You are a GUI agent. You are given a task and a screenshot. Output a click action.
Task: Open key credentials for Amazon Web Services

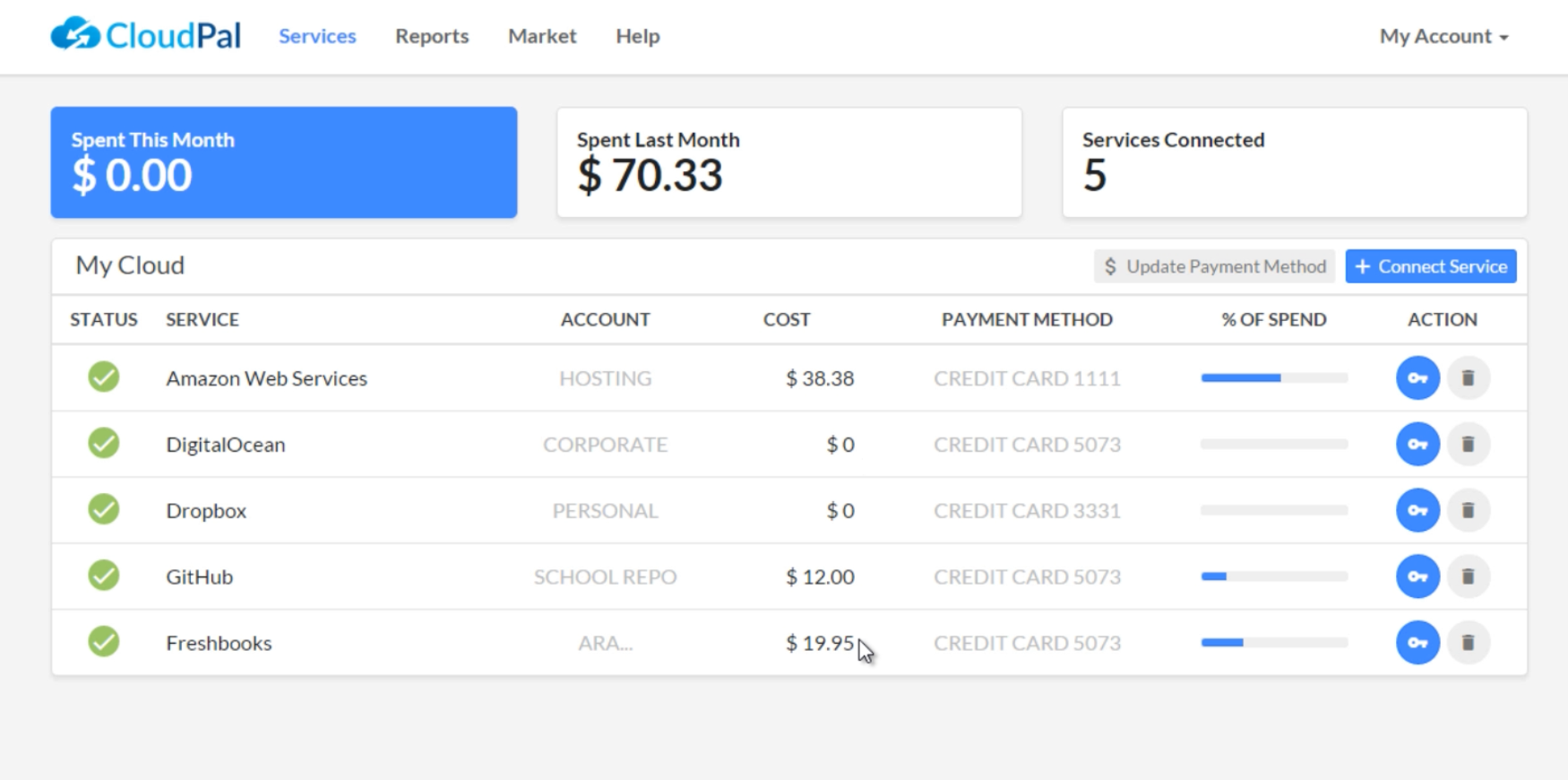pyautogui.click(x=1417, y=377)
